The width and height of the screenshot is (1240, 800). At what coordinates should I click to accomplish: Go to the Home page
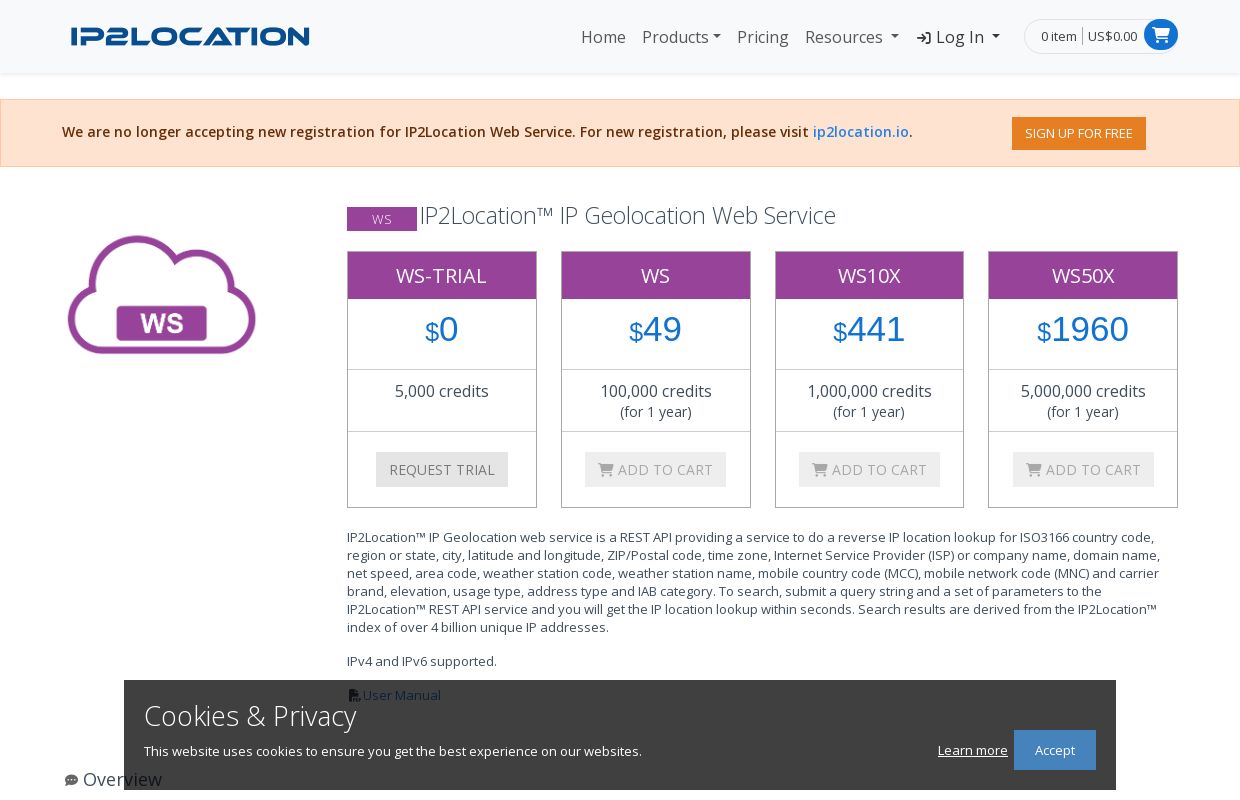point(603,37)
